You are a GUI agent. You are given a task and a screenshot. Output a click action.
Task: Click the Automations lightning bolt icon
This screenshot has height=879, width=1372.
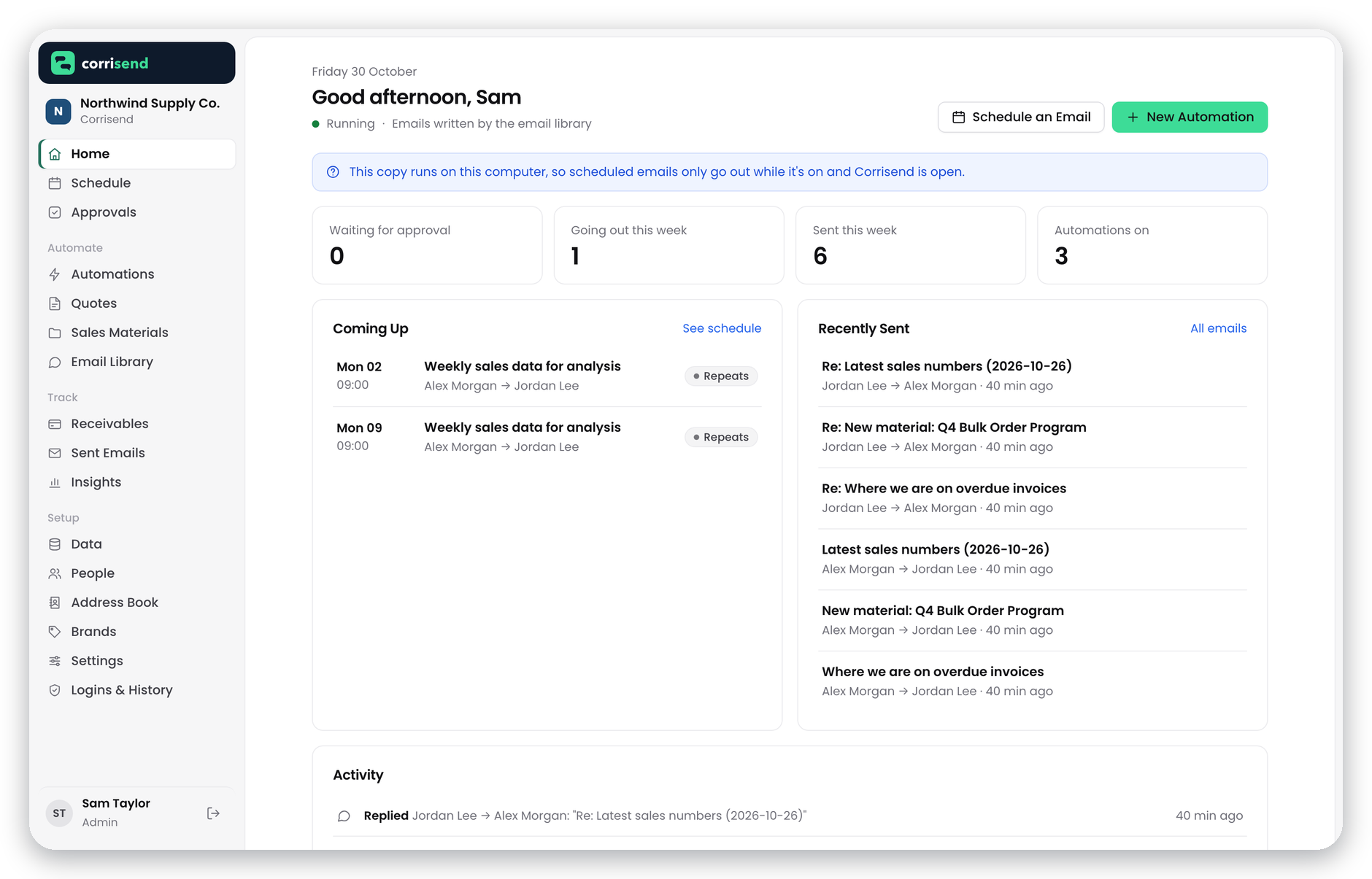pos(55,274)
